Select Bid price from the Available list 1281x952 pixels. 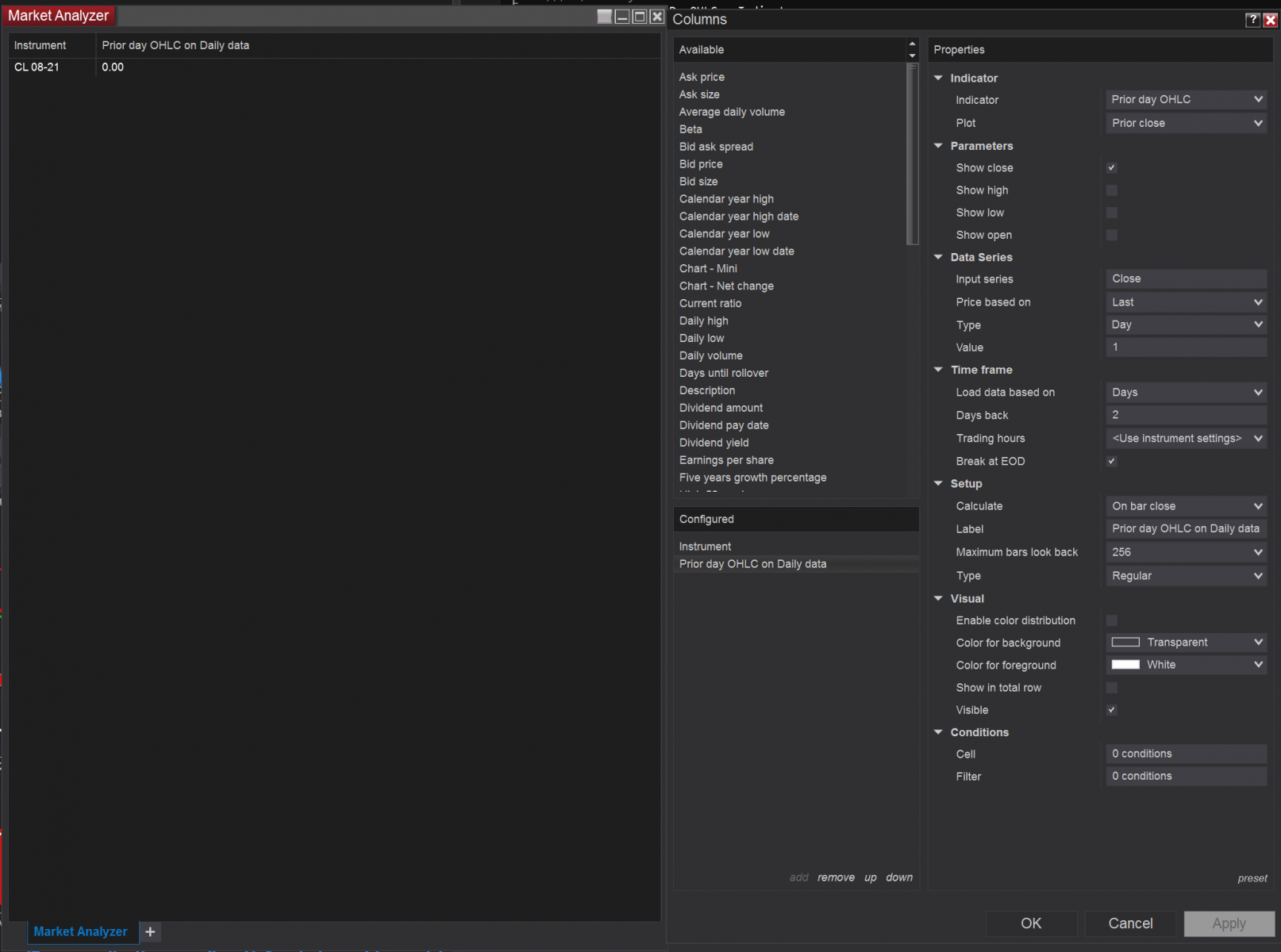(701, 163)
